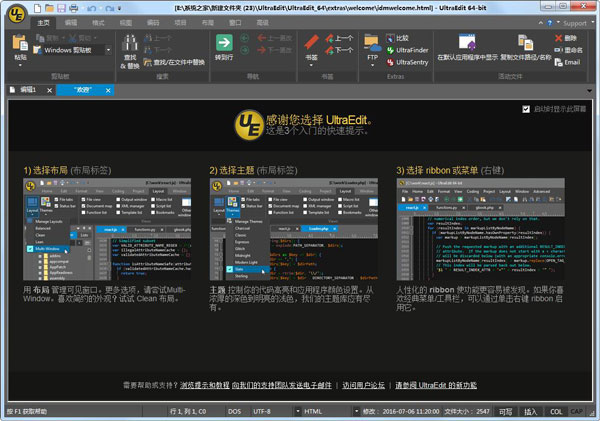Image resolution: width=600 pixels, height=421 pixels.
Task: Open the Windows clipboard (剪贴板) dropdown
Action: [x=108, y=50]
